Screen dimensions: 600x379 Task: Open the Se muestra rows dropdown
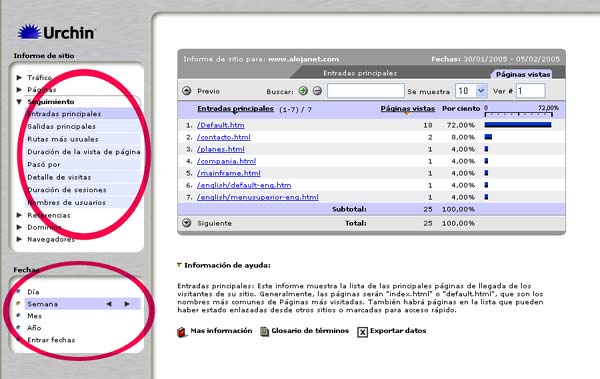tap(481, 91)
